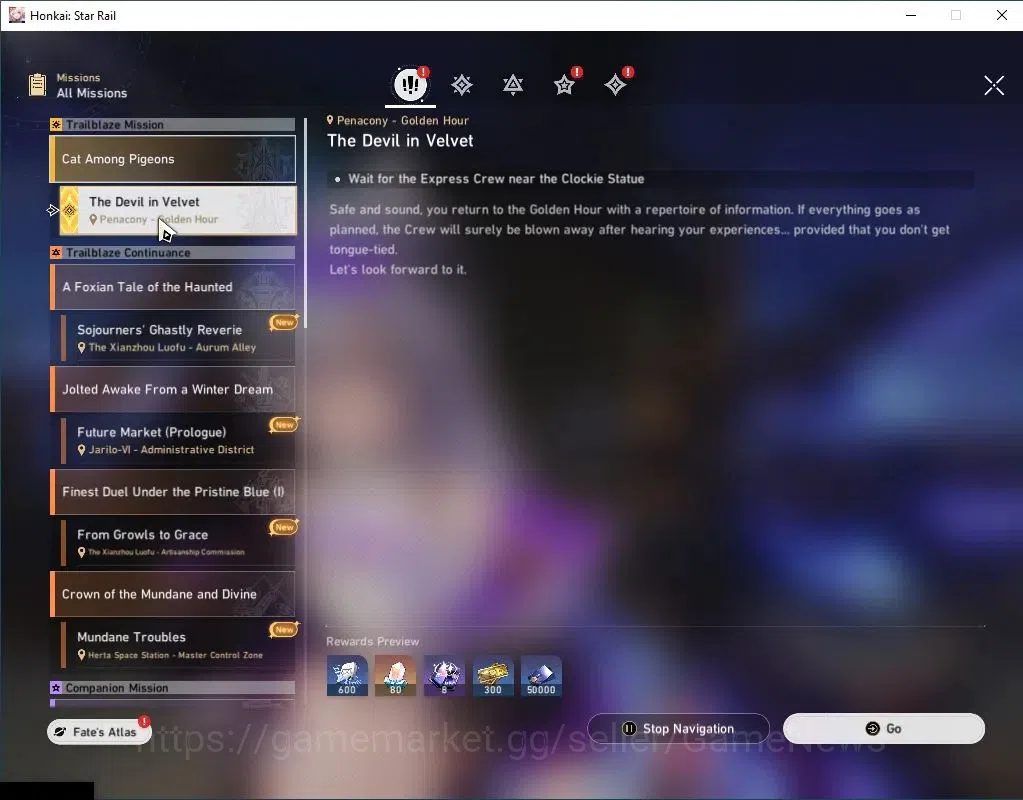
Task: Open the All Missions tab icon
Action: (410, 84)
